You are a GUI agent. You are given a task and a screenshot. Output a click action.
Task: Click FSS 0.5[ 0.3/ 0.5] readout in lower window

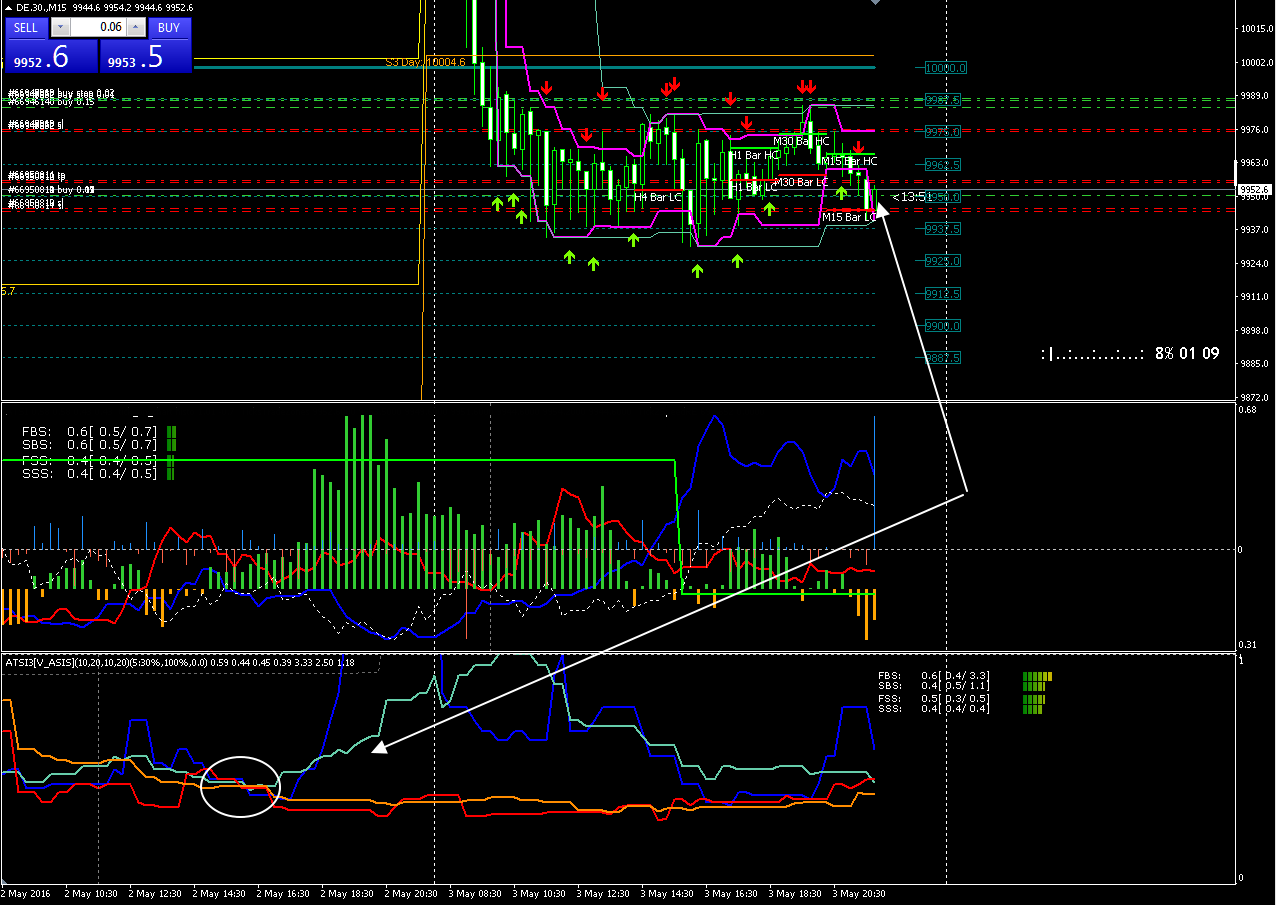tap(933, 698)
